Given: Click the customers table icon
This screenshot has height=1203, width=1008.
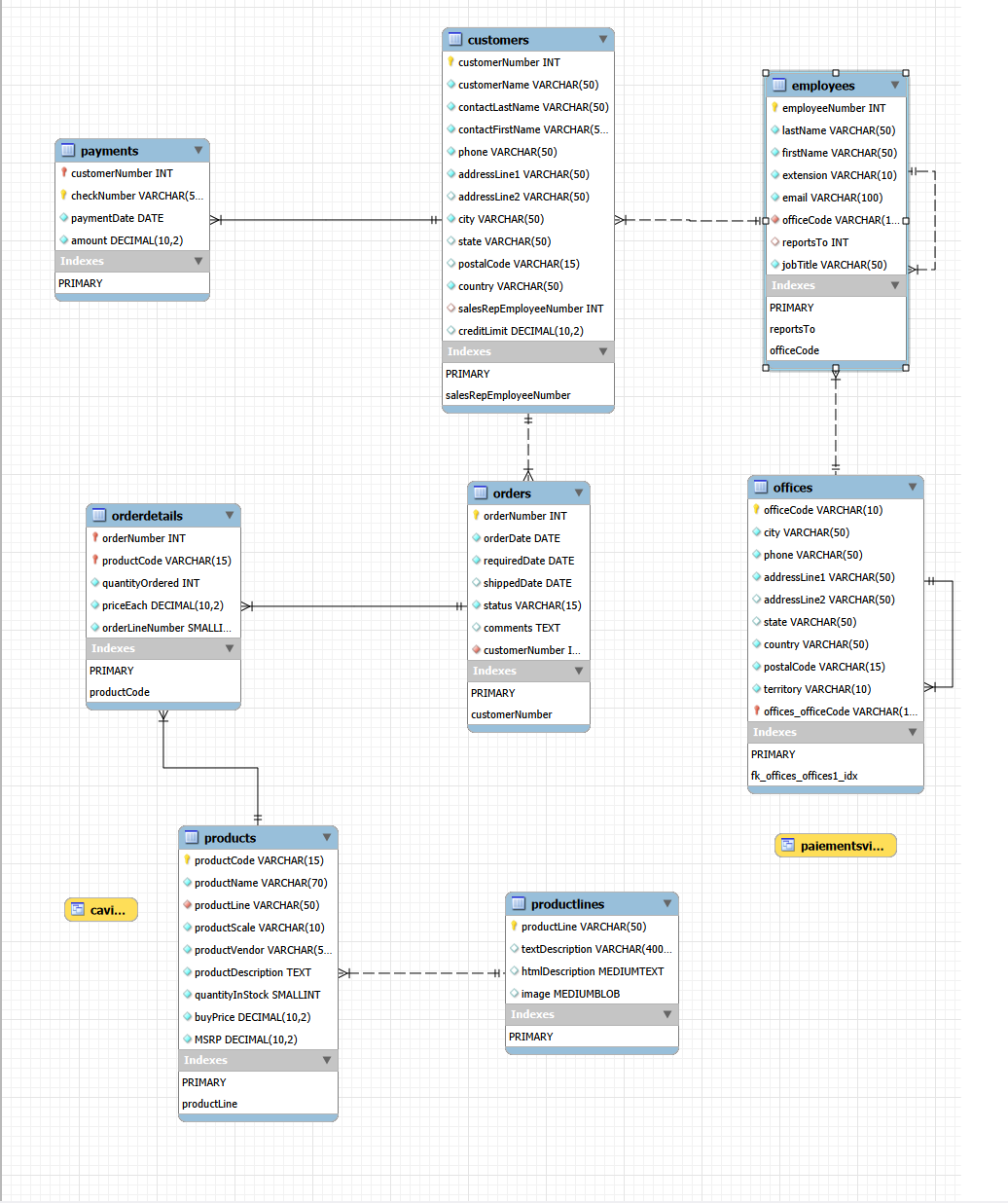Looking at the screenshot, I should point(455,40).
